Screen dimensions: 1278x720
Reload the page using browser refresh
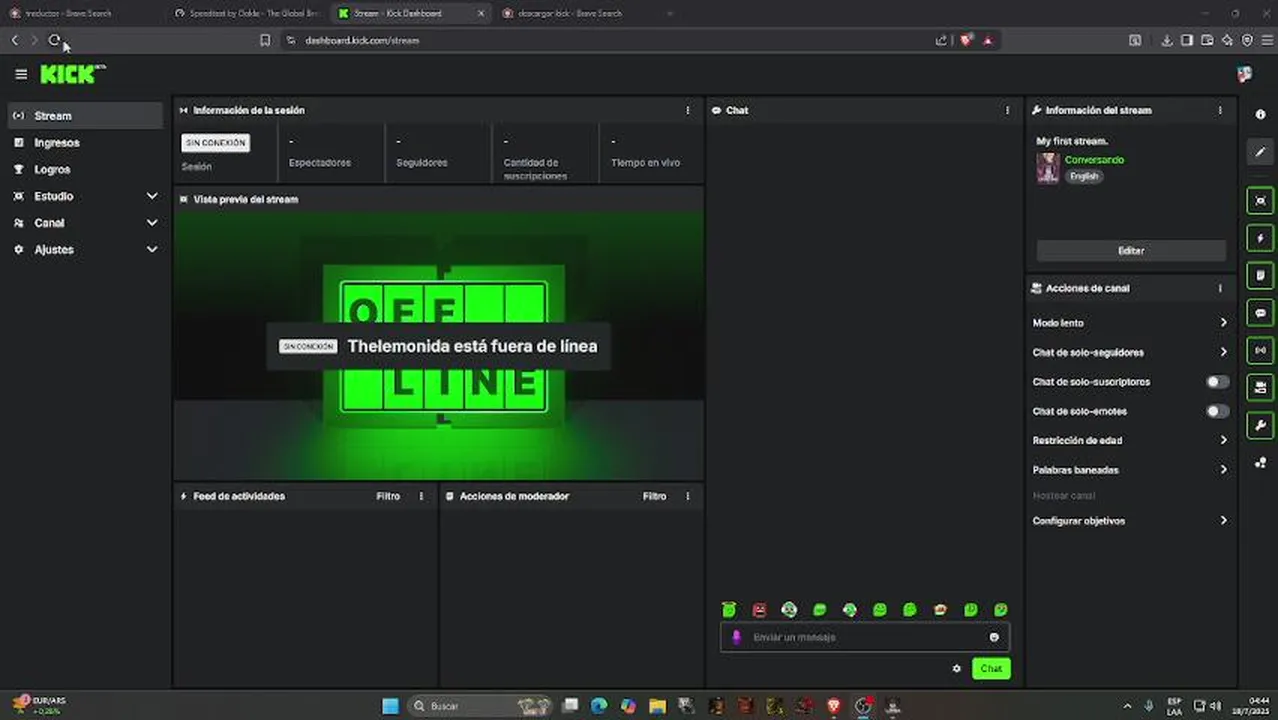pyautogui.click(x=55, y=40)
